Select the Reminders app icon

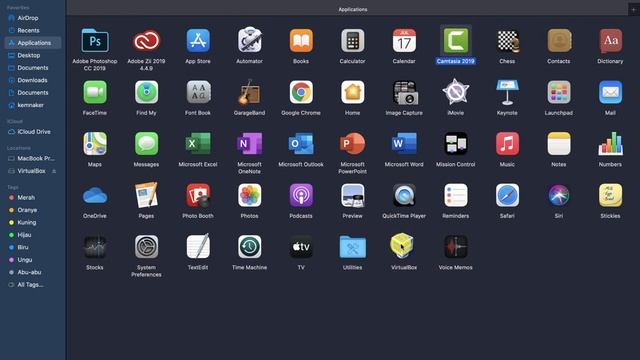pos(456,196)
